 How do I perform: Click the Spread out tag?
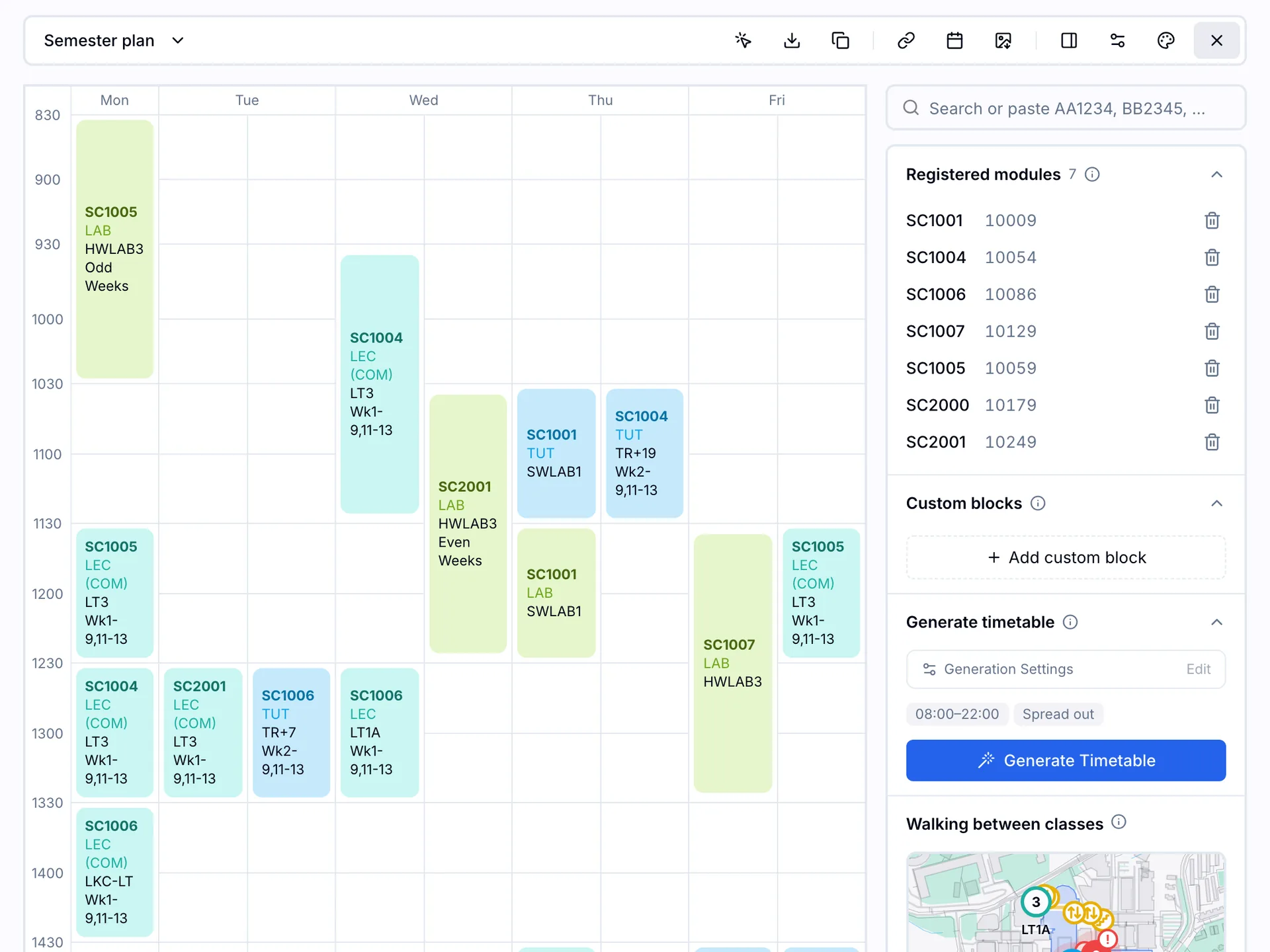point(1058,714)
